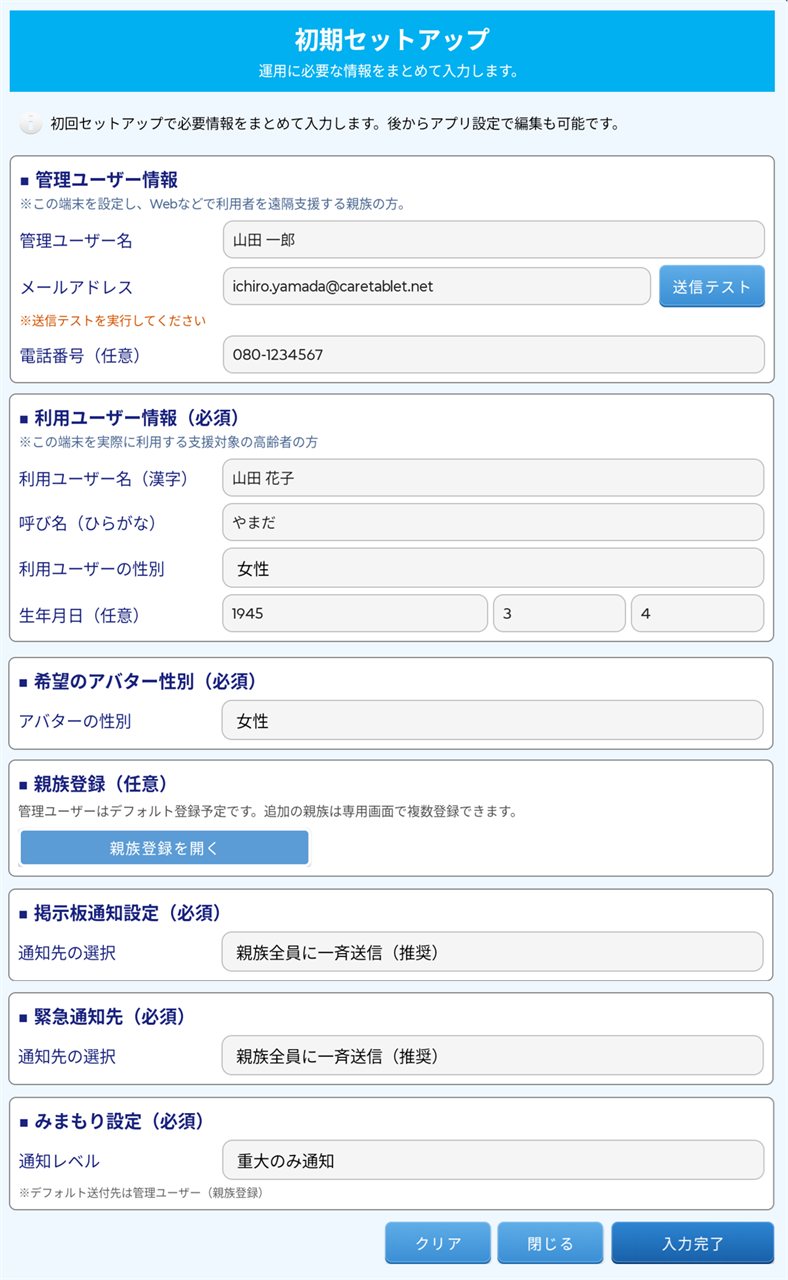
Task: Click the 初期セットアップ title text
Action: point(392,40)
